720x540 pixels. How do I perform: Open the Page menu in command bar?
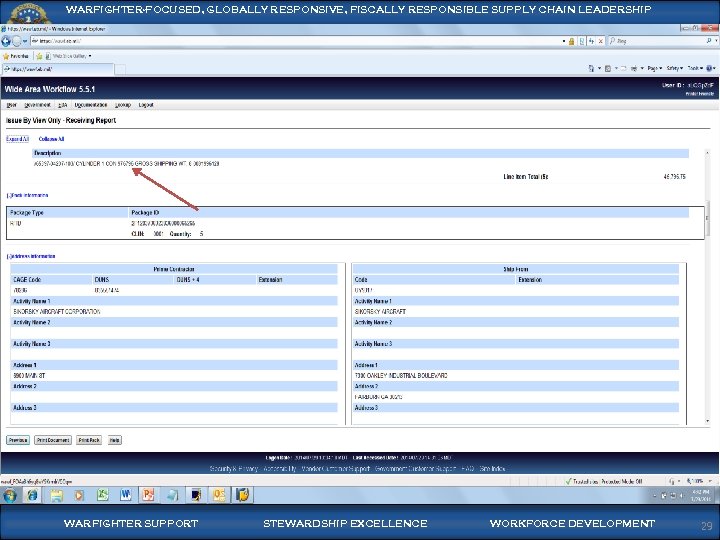point(654,68)
